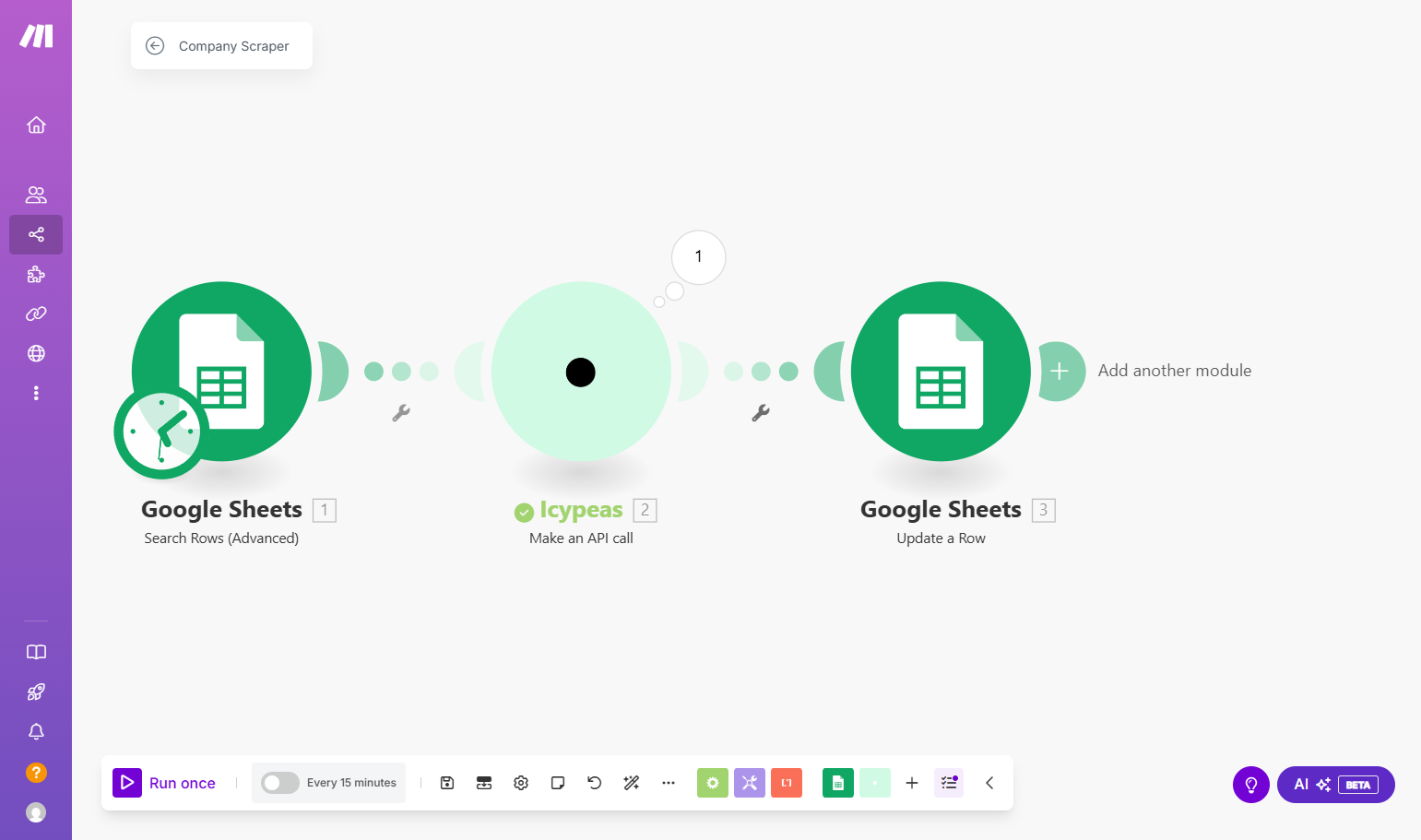Open red Text parser tool
This screenshot has width=1421, height=840.
787,783
